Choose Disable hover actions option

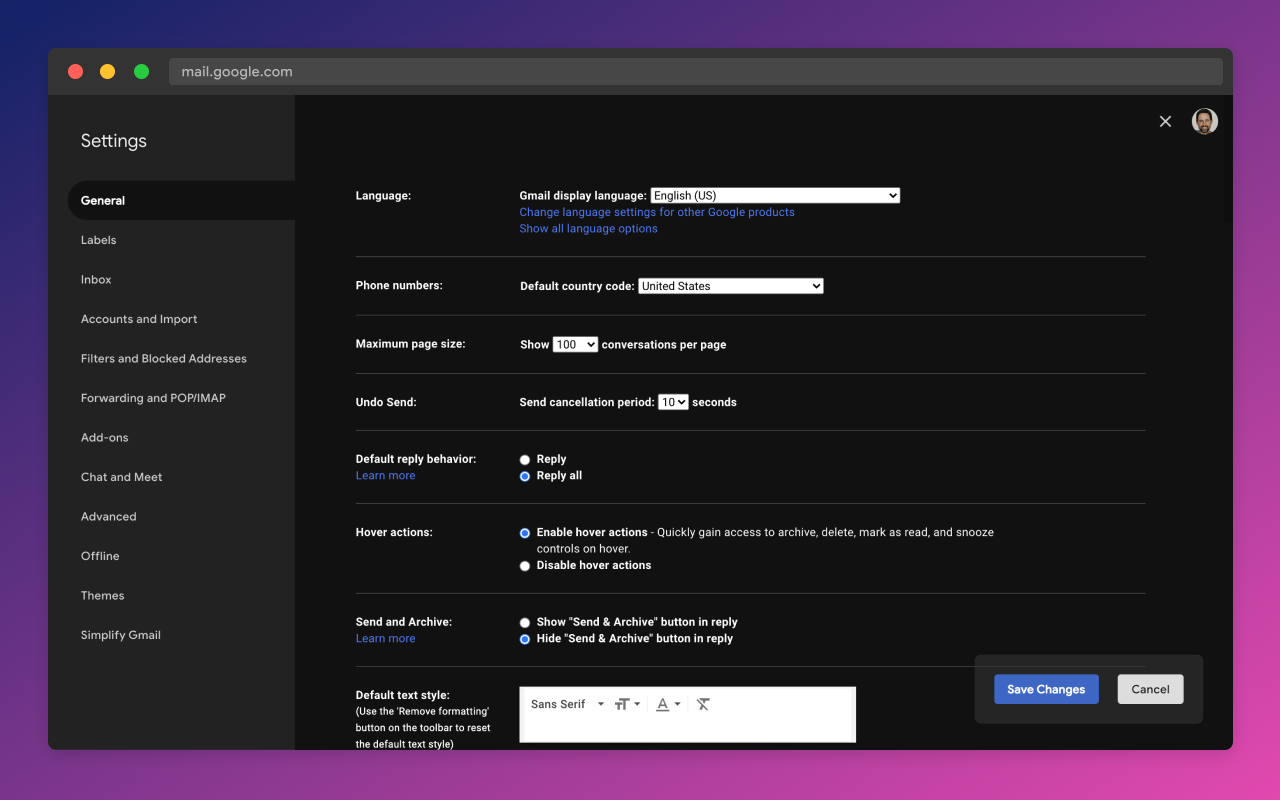[525, 566]
